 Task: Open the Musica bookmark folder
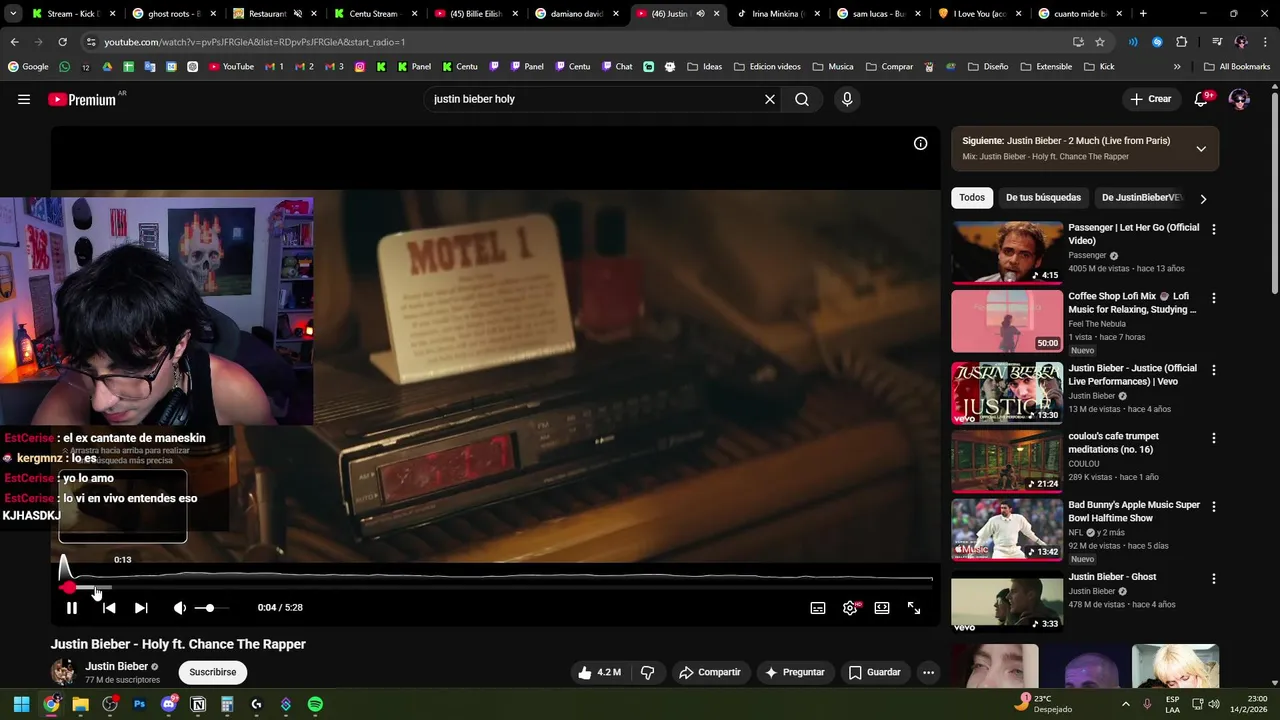[x=833, y=67]
